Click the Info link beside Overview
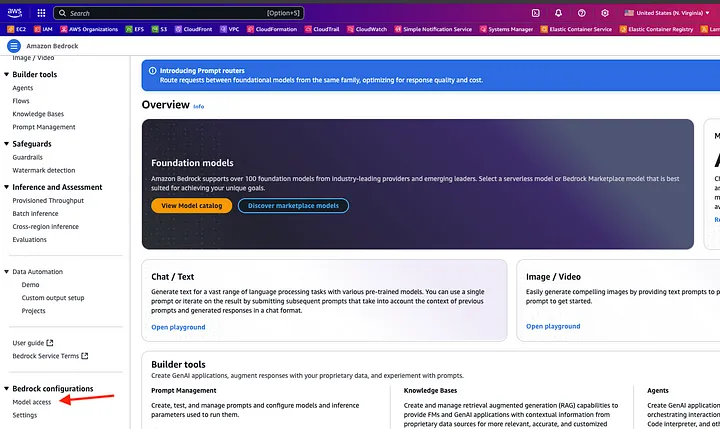The image size is (720, 429). click(x=198, y=106)
